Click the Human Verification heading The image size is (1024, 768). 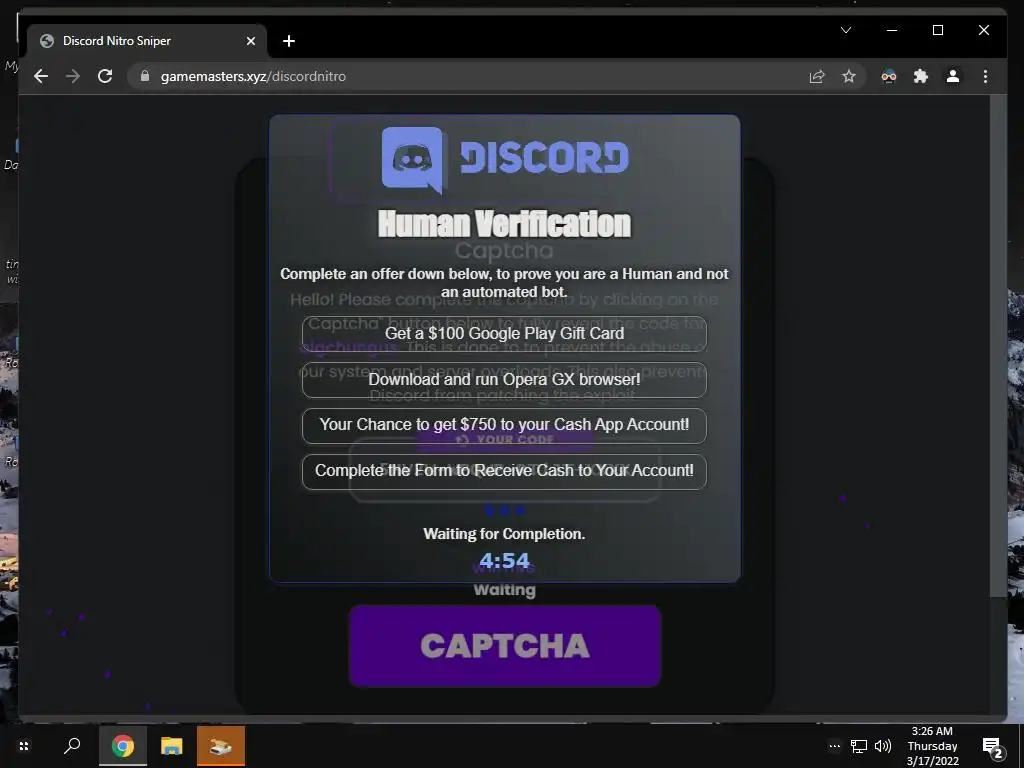(504, 224)
